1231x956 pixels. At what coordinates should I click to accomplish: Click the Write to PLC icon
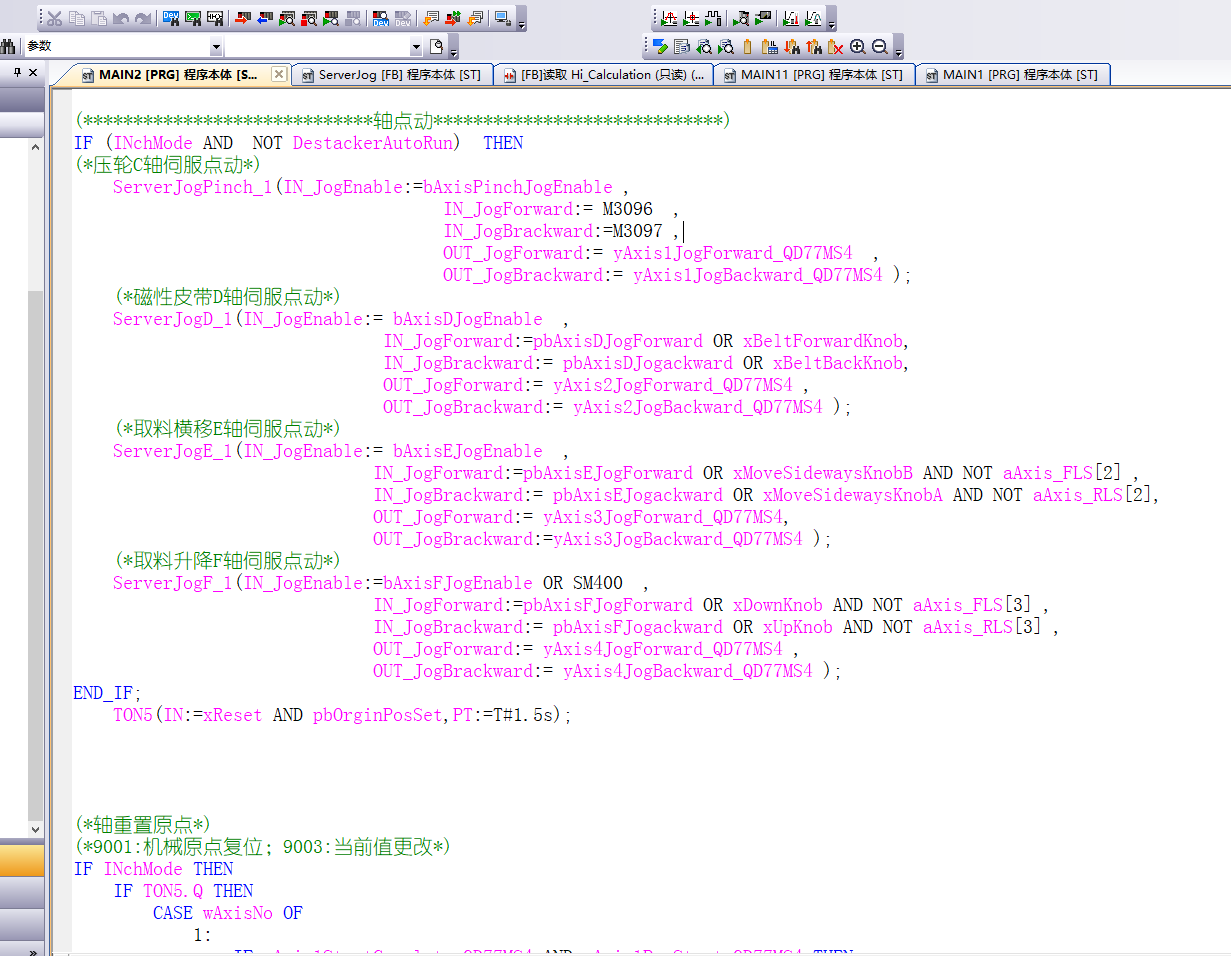[x=242, y=18]
